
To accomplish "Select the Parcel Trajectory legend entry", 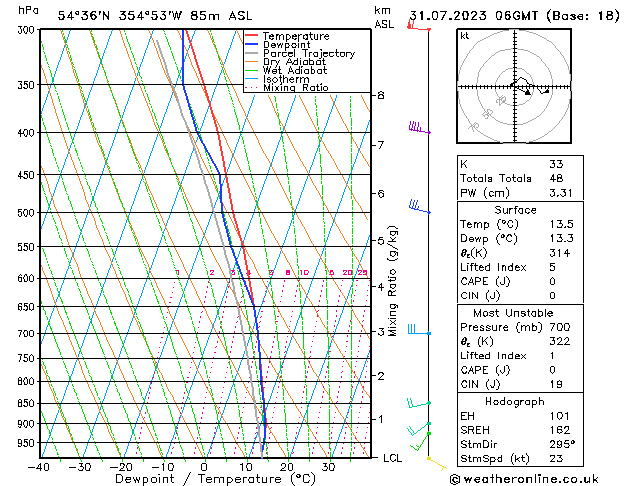I will click(308, 54).
